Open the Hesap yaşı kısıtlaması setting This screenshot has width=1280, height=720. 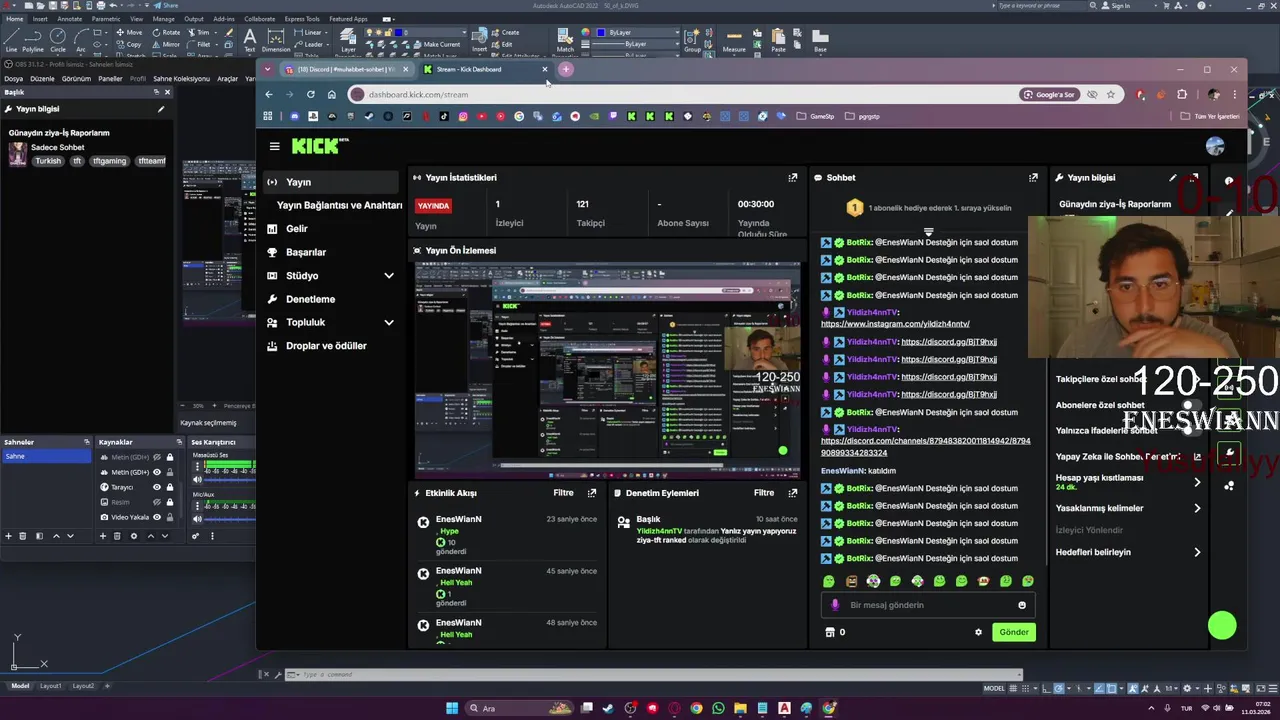1129,482
